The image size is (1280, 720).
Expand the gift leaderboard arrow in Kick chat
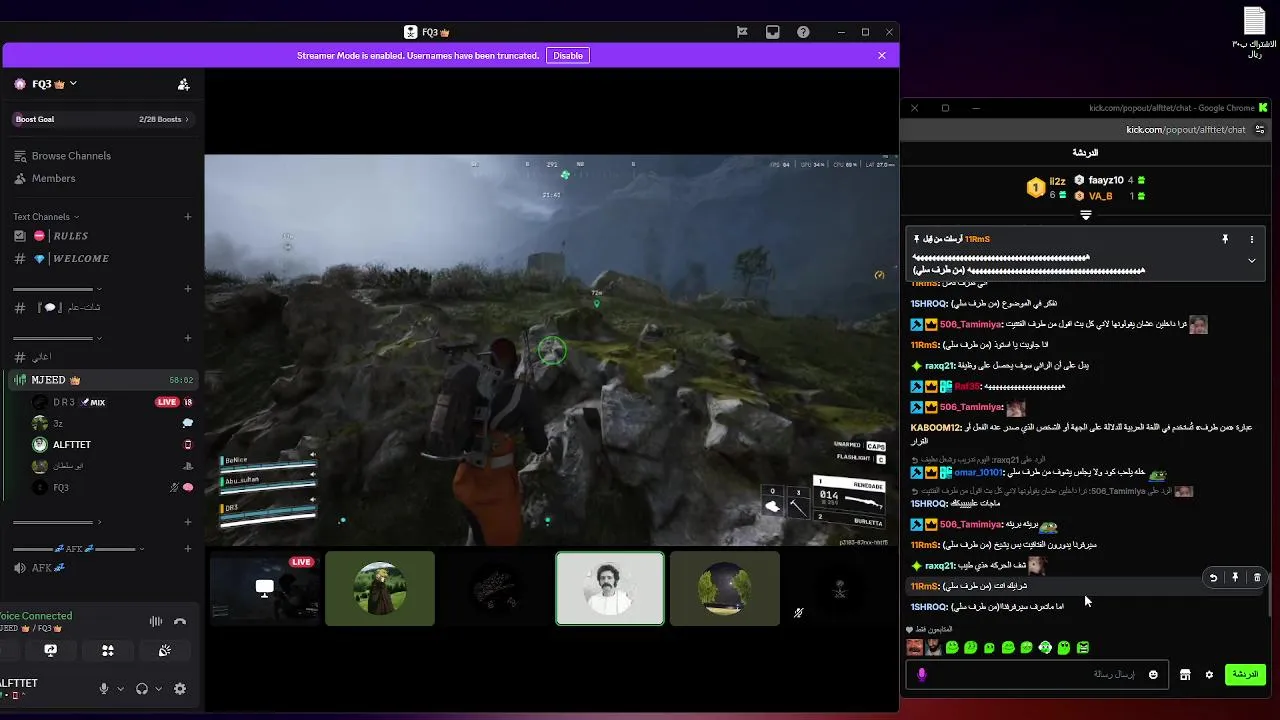[x=1086, y=214]
